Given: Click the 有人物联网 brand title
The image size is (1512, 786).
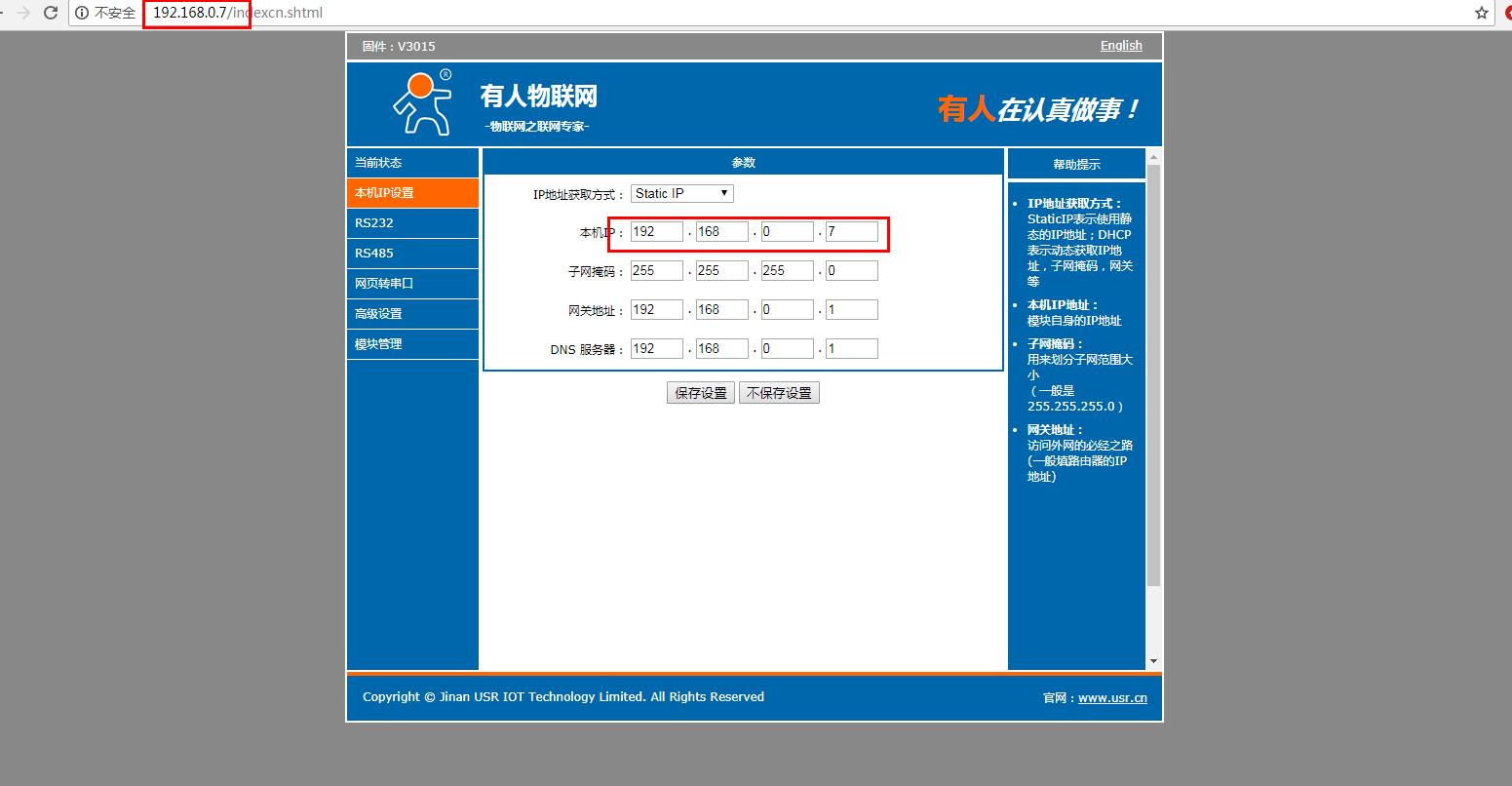Looking at the screenshot, I should pos(538,97).
